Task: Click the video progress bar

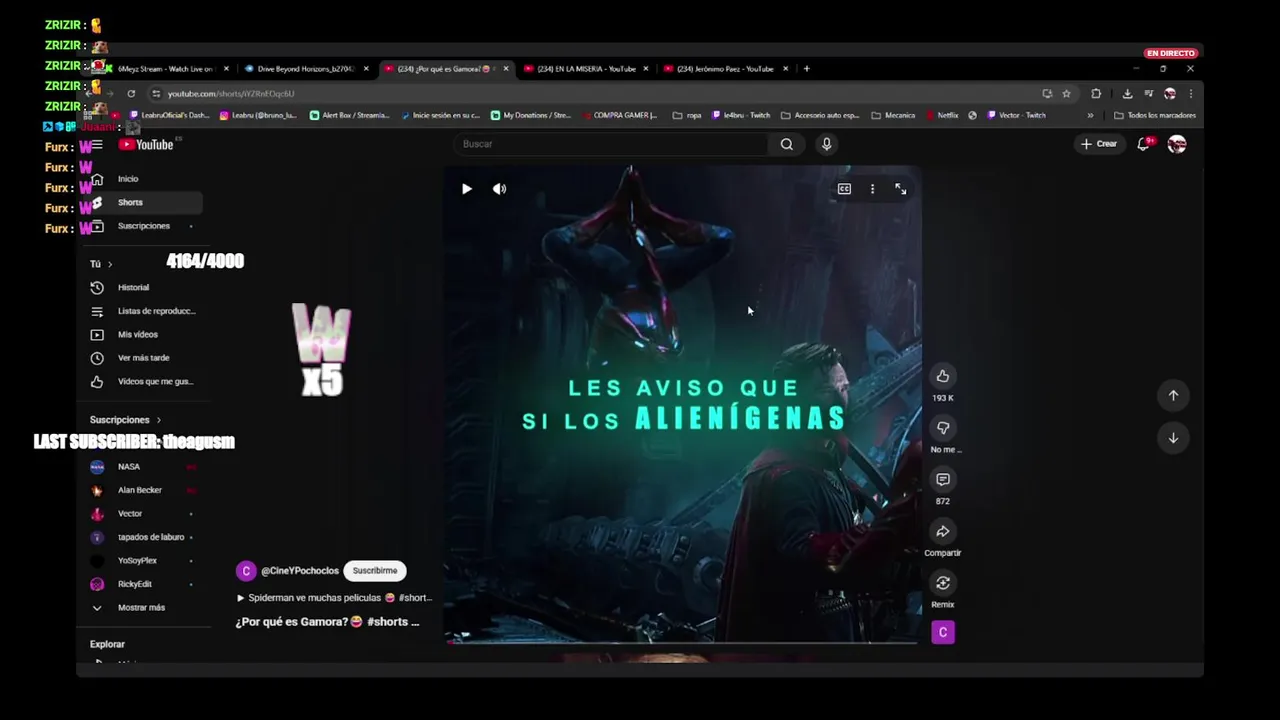Action: [x=683, y=642]
